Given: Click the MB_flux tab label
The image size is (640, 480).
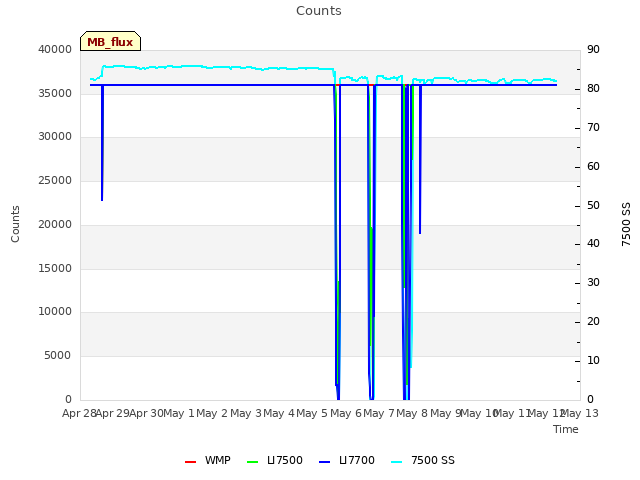Looking at the screenshot, I should coord(110,42).
